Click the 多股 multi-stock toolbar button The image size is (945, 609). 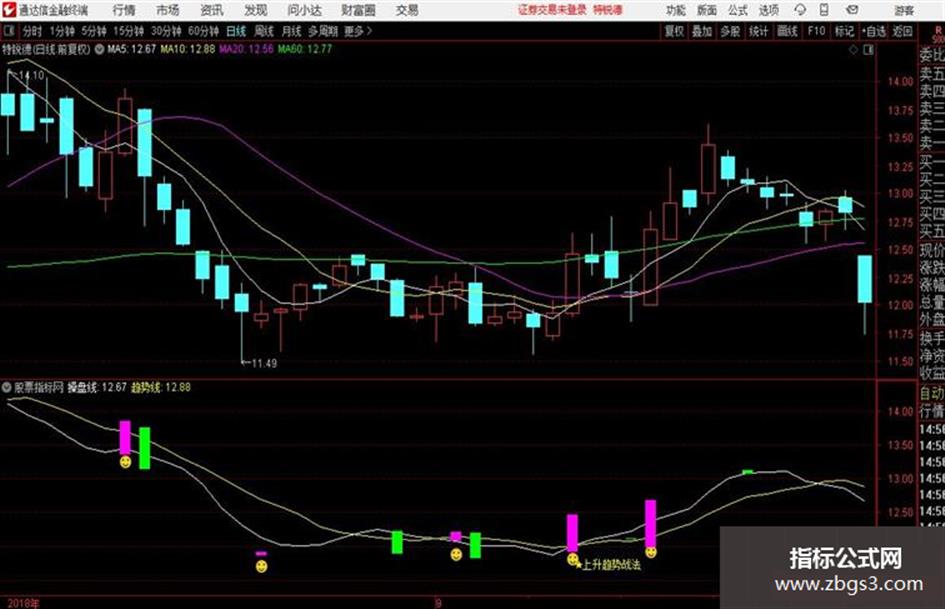(x=730, y=31)
